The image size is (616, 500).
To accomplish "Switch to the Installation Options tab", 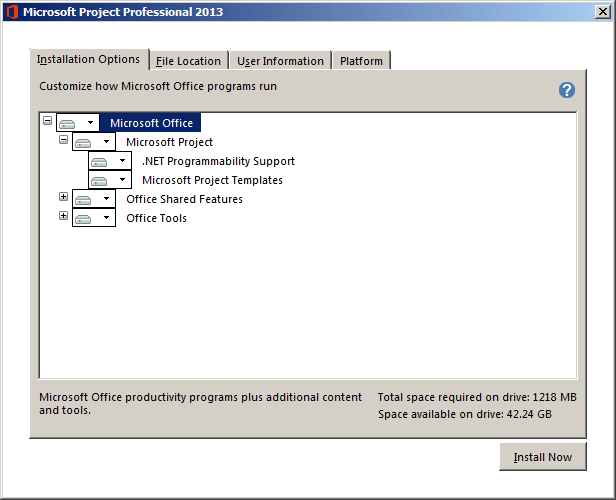I will pos(89,59).
